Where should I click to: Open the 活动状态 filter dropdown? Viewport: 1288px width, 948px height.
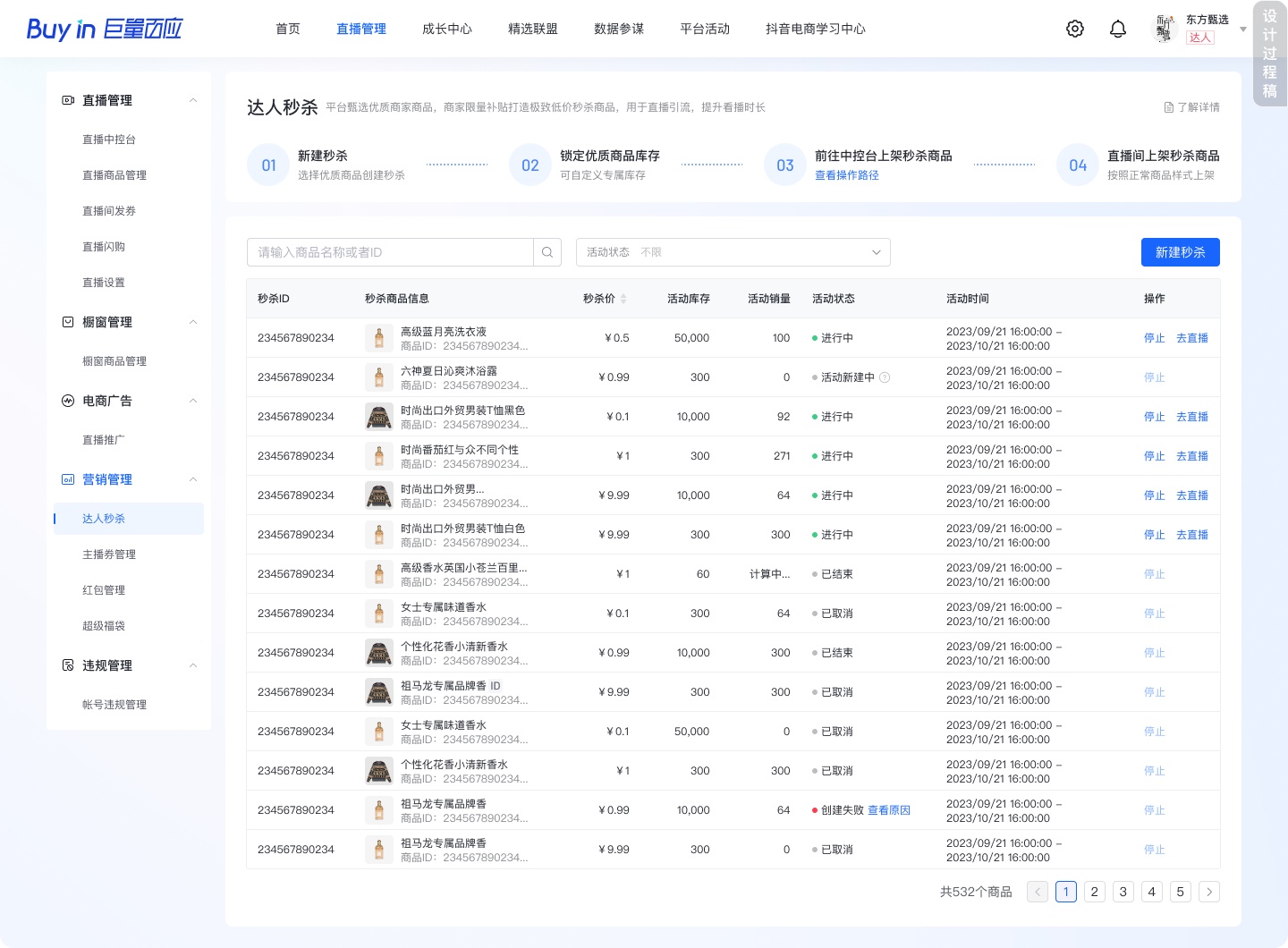[x=733, y=252]
